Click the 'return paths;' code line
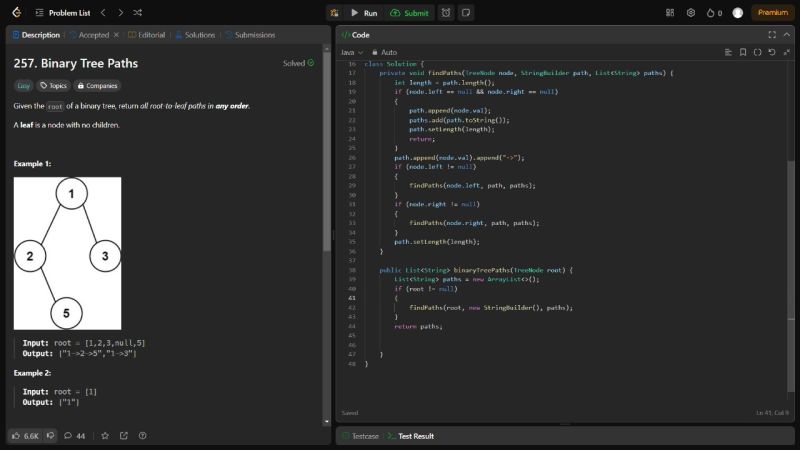The height and width of the screenshot is (450, 800). click(x=418, y=327)
